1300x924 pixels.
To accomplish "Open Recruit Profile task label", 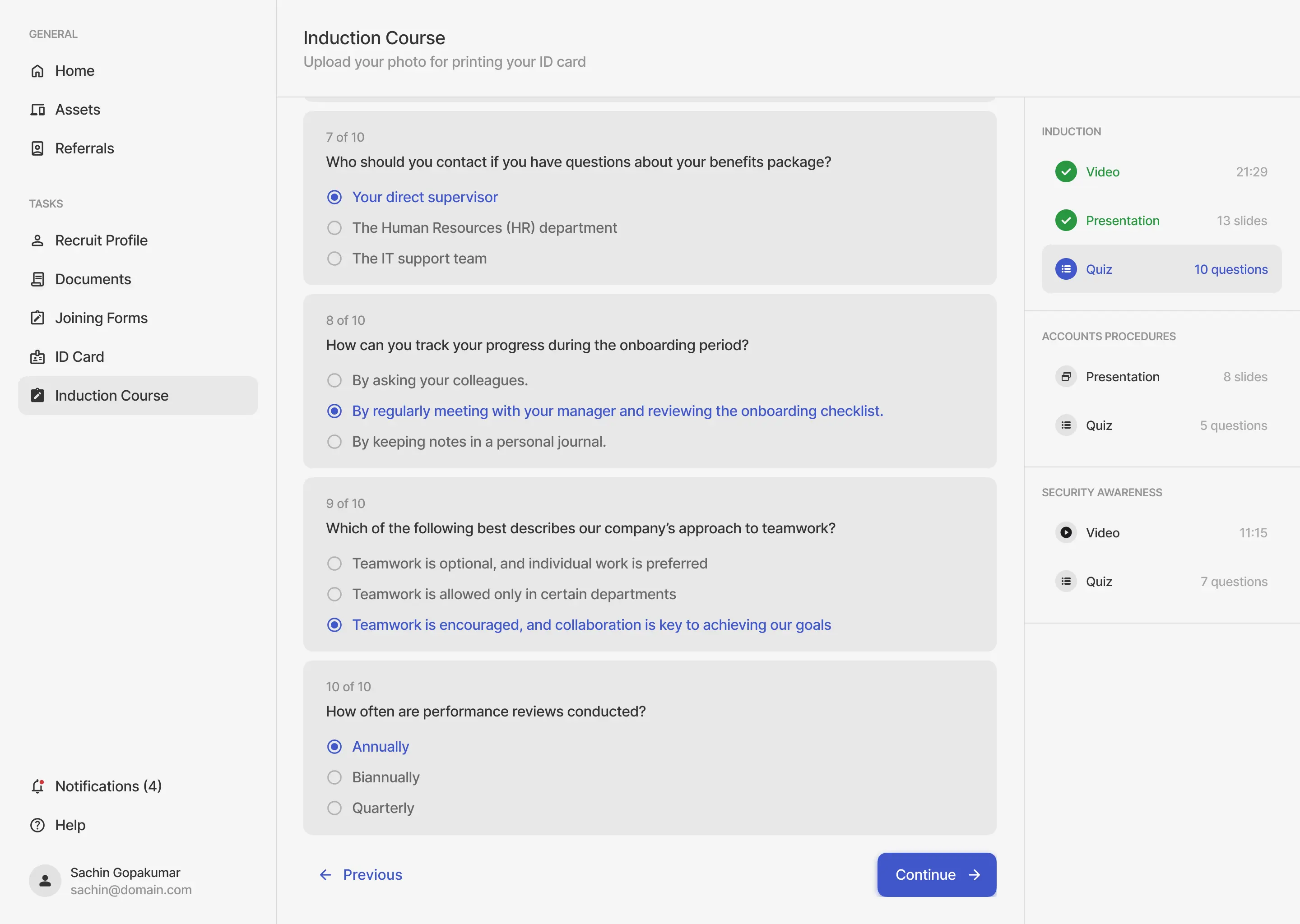I will click(x=101, y=240).
